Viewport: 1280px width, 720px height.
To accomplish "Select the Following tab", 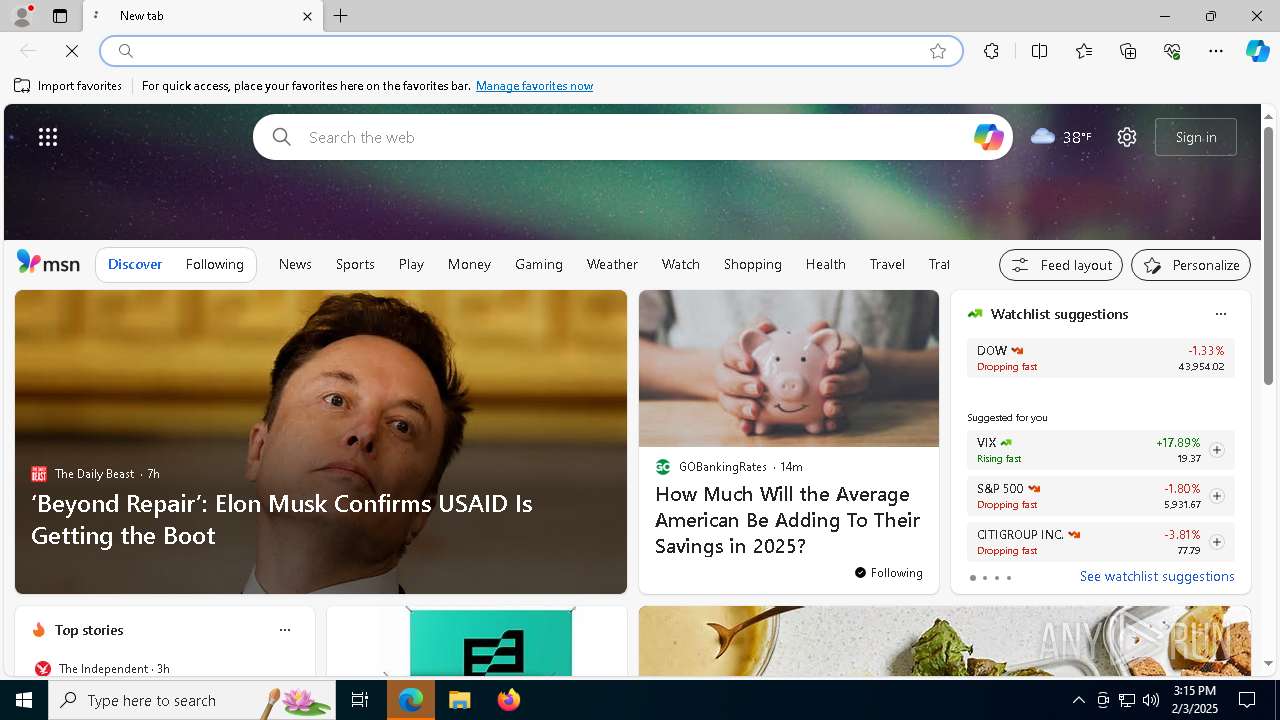I will (214, 264).
